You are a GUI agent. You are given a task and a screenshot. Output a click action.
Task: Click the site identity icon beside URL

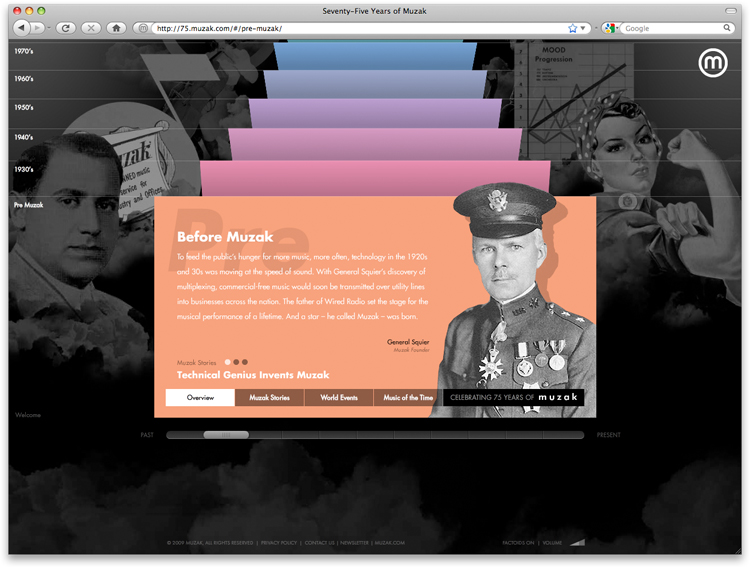coord(143,28)
